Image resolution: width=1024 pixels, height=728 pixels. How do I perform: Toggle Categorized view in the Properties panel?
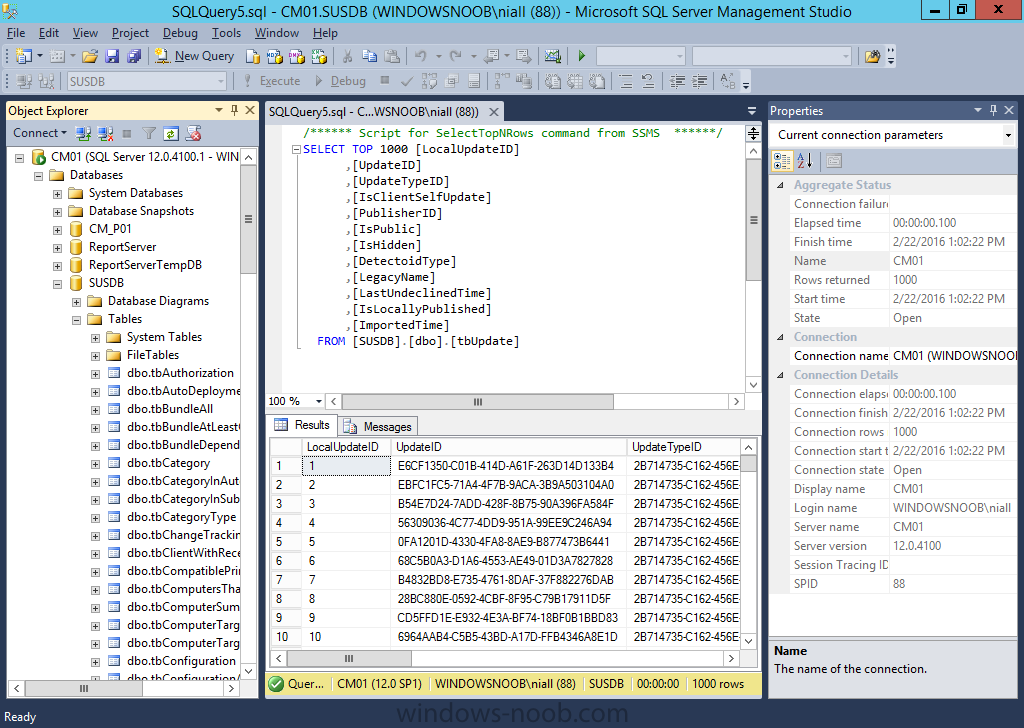pyautogui.click(x=782, y=161)
